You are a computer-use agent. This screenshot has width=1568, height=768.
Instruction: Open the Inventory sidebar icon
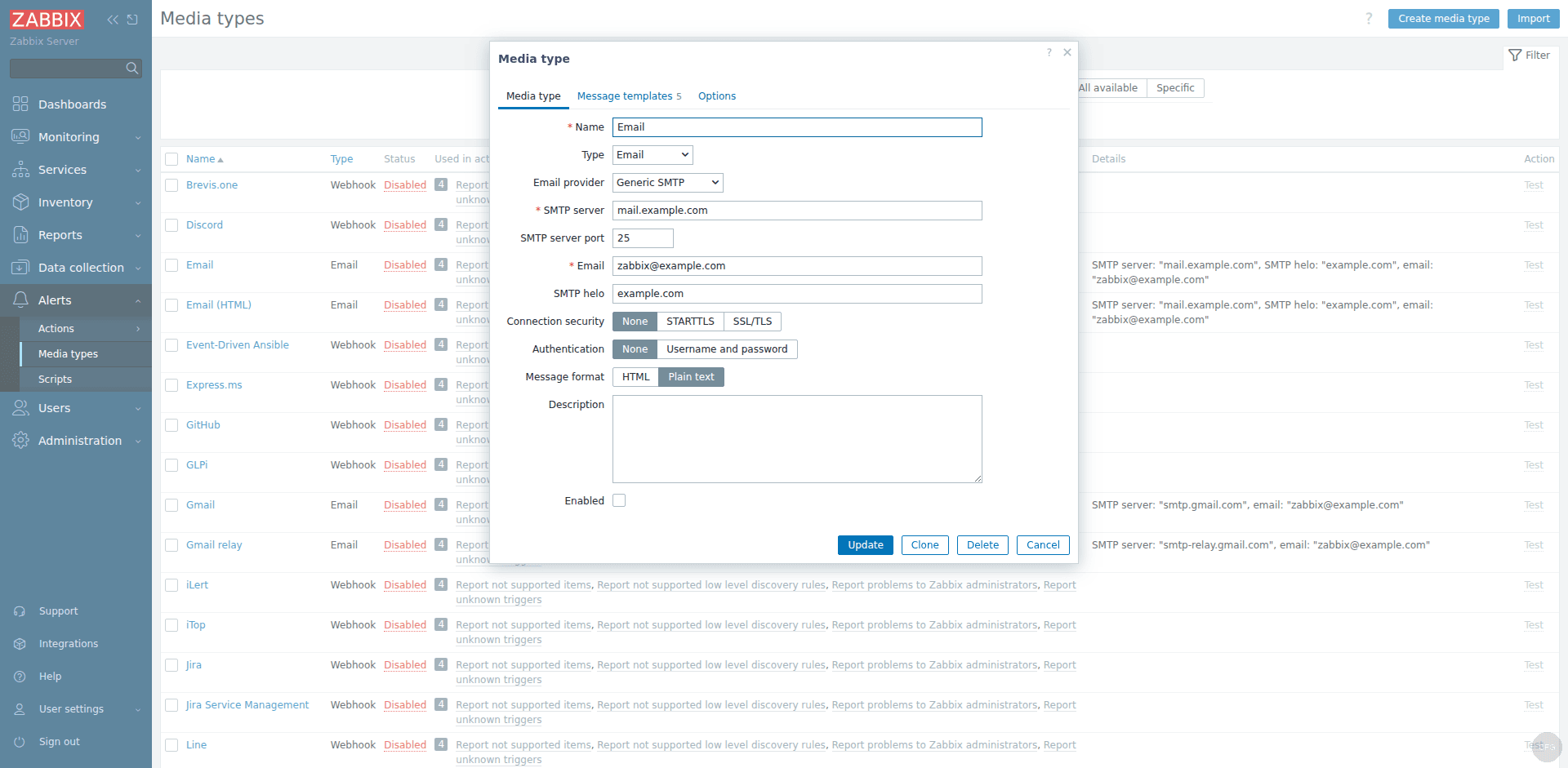[x=21, y=202]
